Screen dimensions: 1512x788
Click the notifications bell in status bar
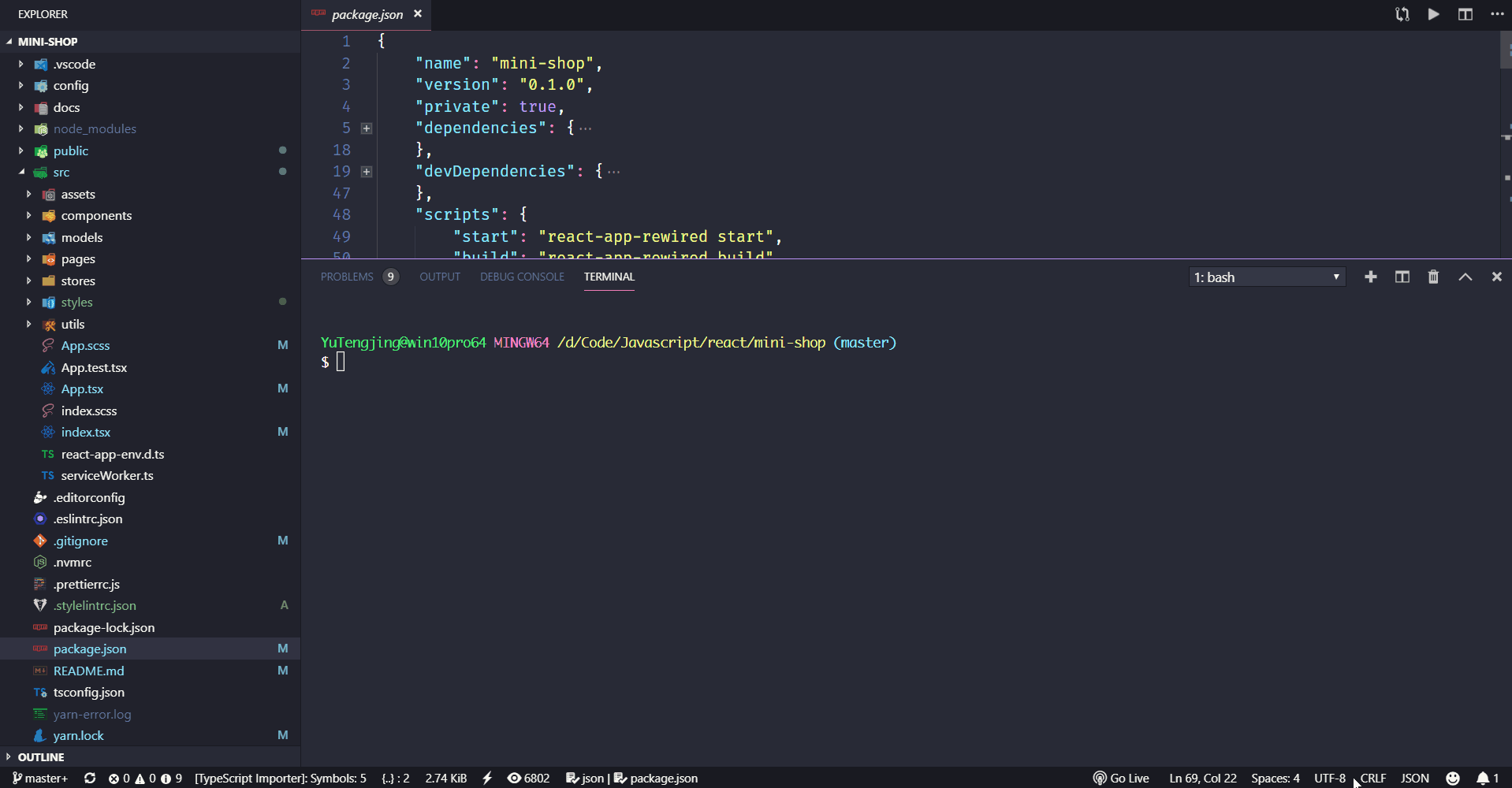coord(1486,778)
